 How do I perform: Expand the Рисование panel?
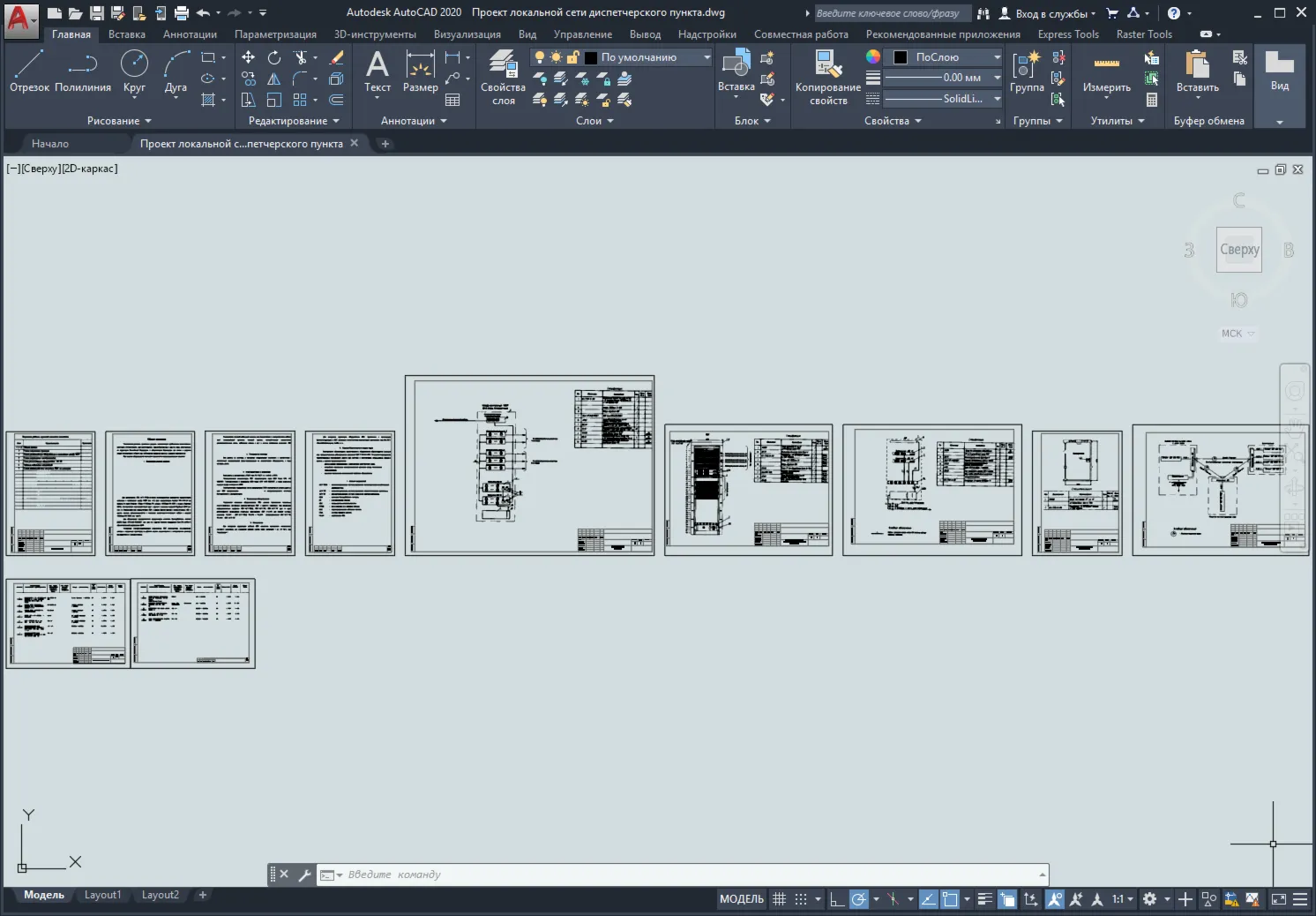pos(119,121)
